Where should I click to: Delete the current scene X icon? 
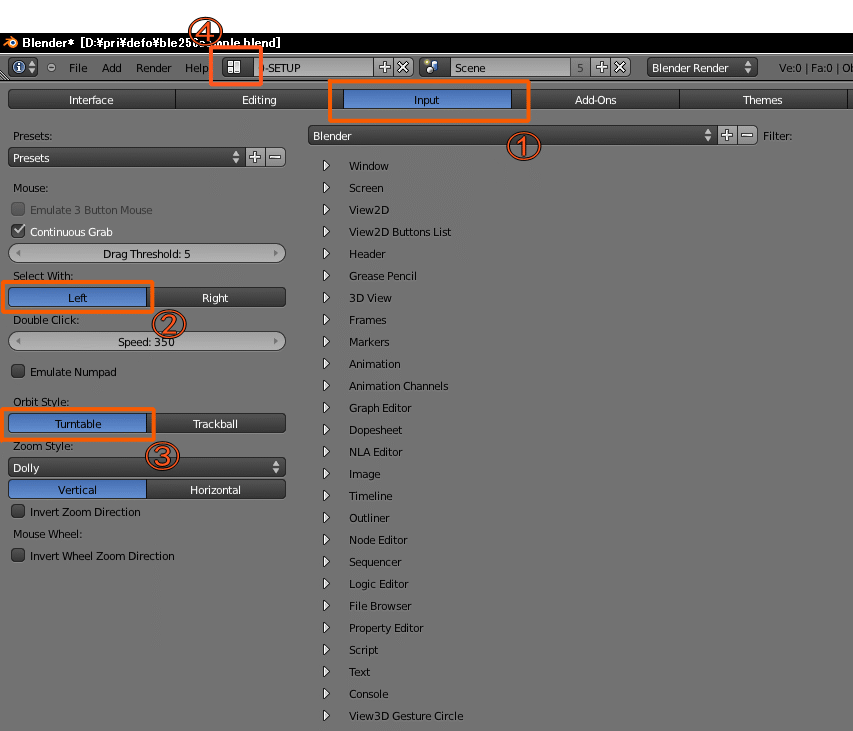(x=620, y=67)
